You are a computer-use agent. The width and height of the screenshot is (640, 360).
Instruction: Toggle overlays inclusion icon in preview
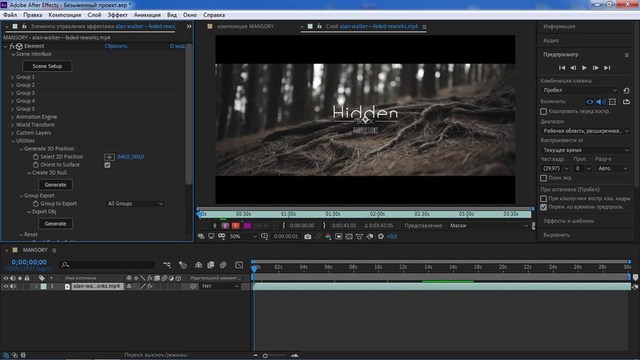[612, 102]
